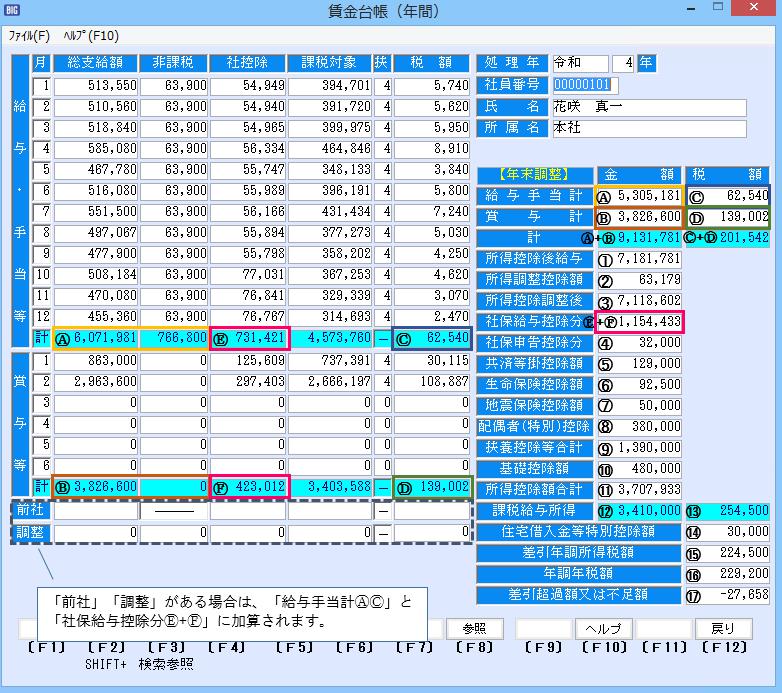Click salary 社控除 total Ⓔ 731,421

click(x=250, y=338)
